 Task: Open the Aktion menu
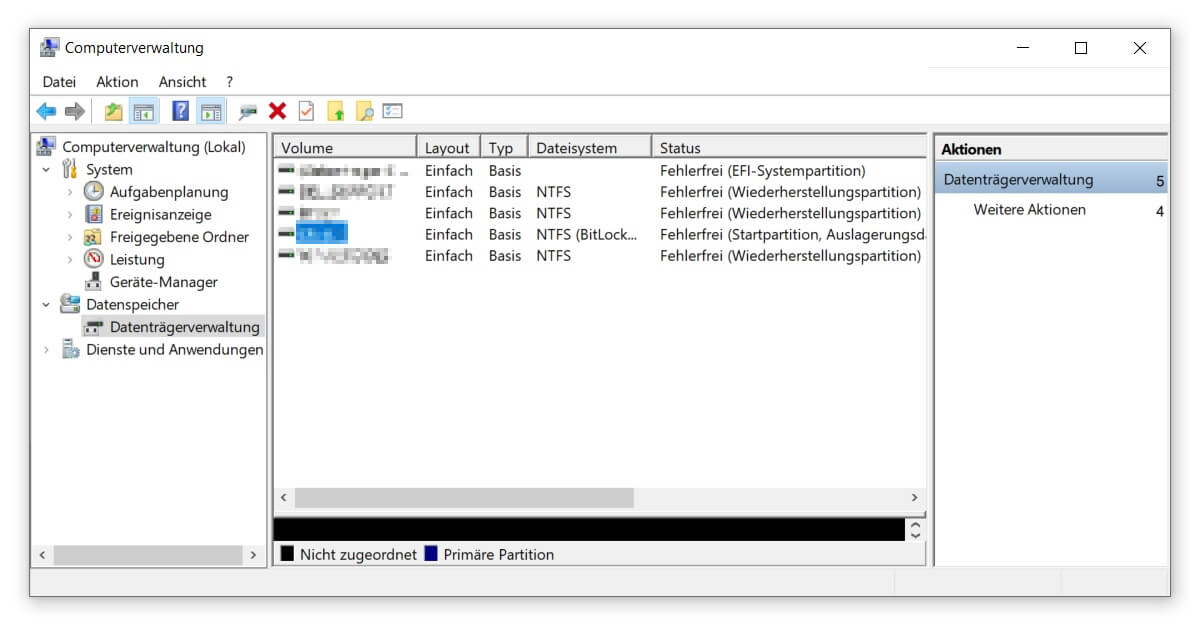coord(117,82)
